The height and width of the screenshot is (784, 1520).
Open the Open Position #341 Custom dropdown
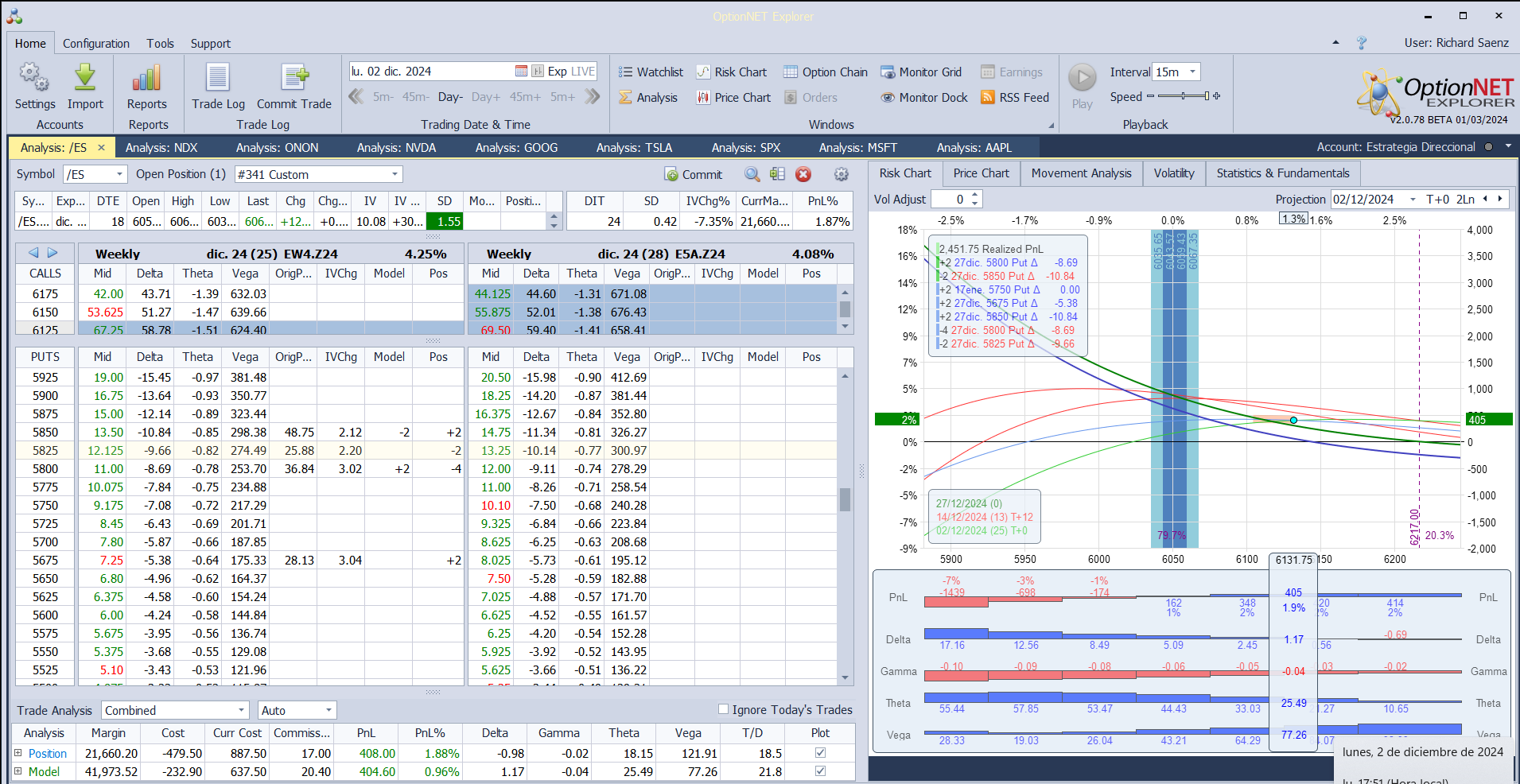tap(395, 174)
